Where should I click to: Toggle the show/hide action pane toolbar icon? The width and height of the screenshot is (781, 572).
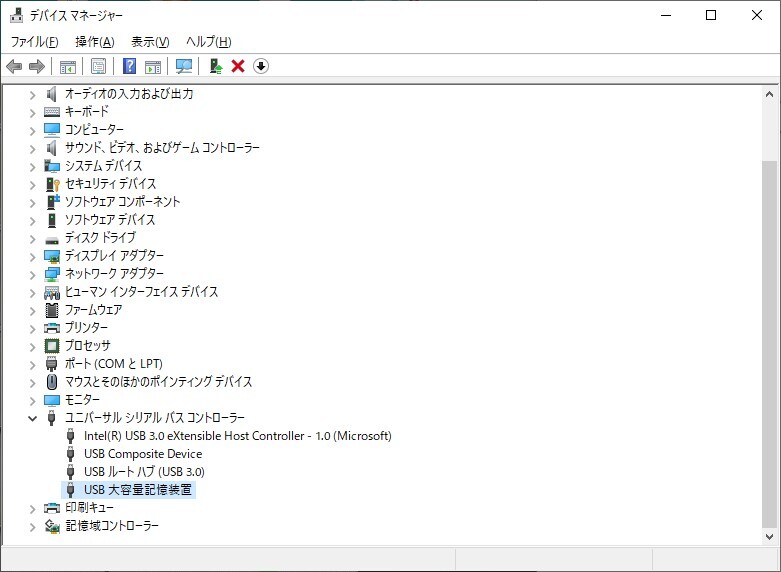tap(153, 66)
